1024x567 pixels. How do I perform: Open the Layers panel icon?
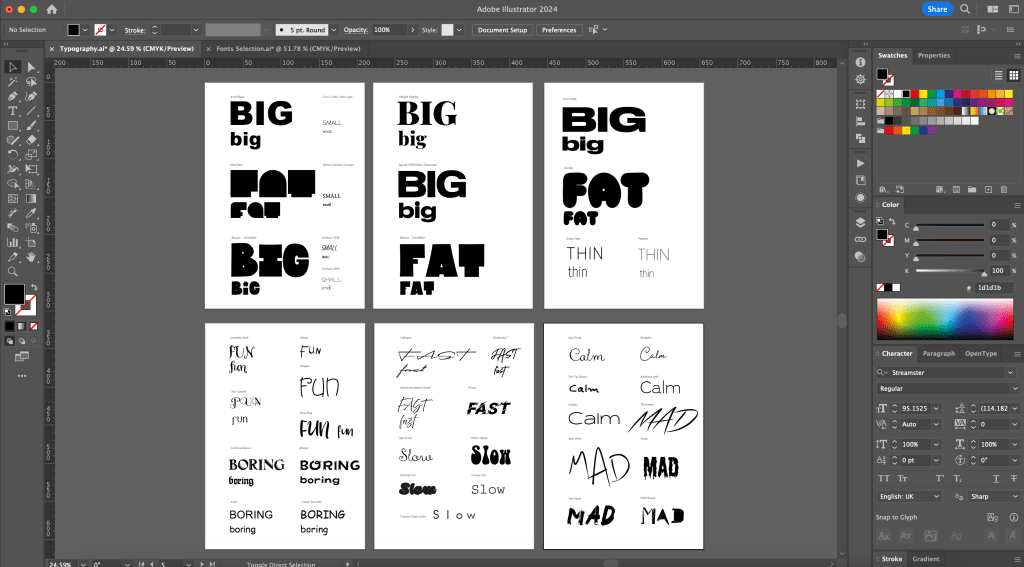(x=860, y=222)
